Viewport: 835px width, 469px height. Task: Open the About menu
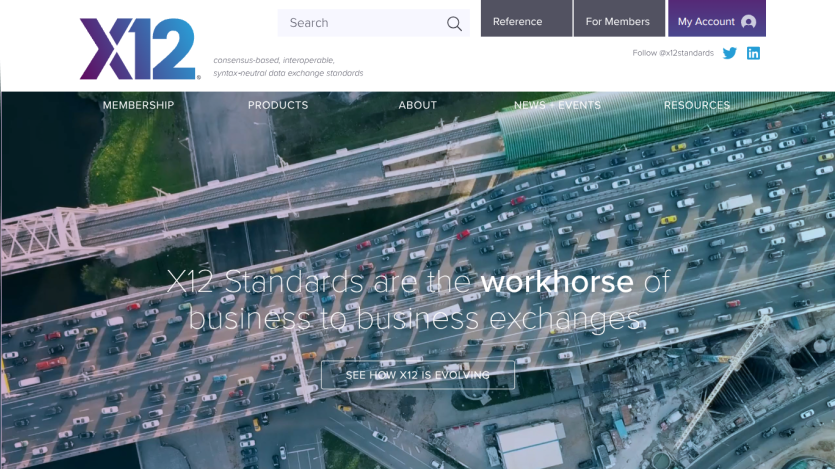418,105
